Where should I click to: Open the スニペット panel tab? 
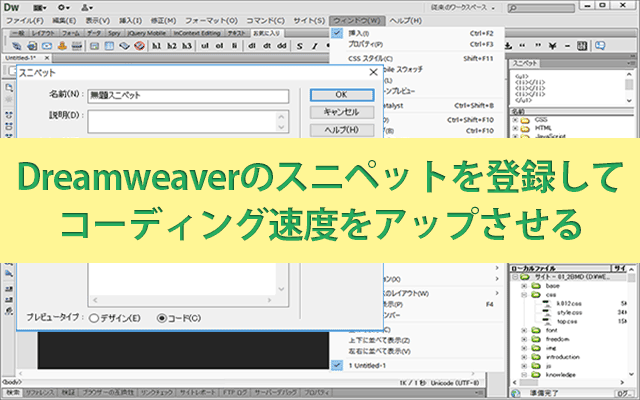(524, 63)
